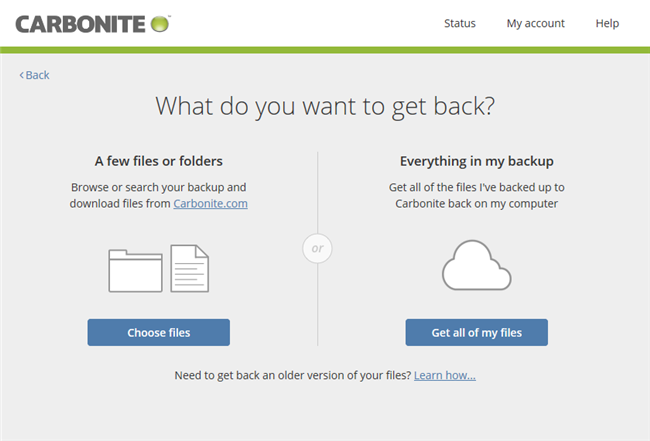650x441 pixels.
Task: Click the "Get all of the files" description text
Action: pyautogui.click(x=476, y=195)
